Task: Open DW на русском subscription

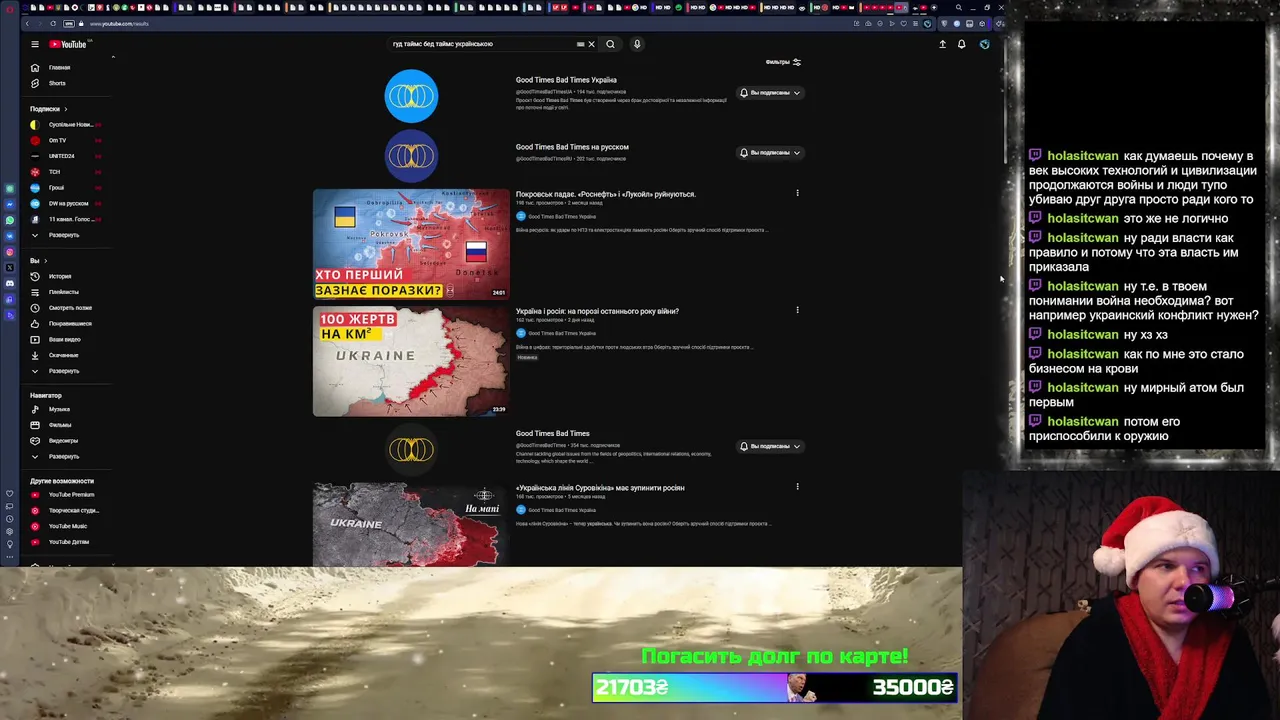Action: (x=68, y=204)
